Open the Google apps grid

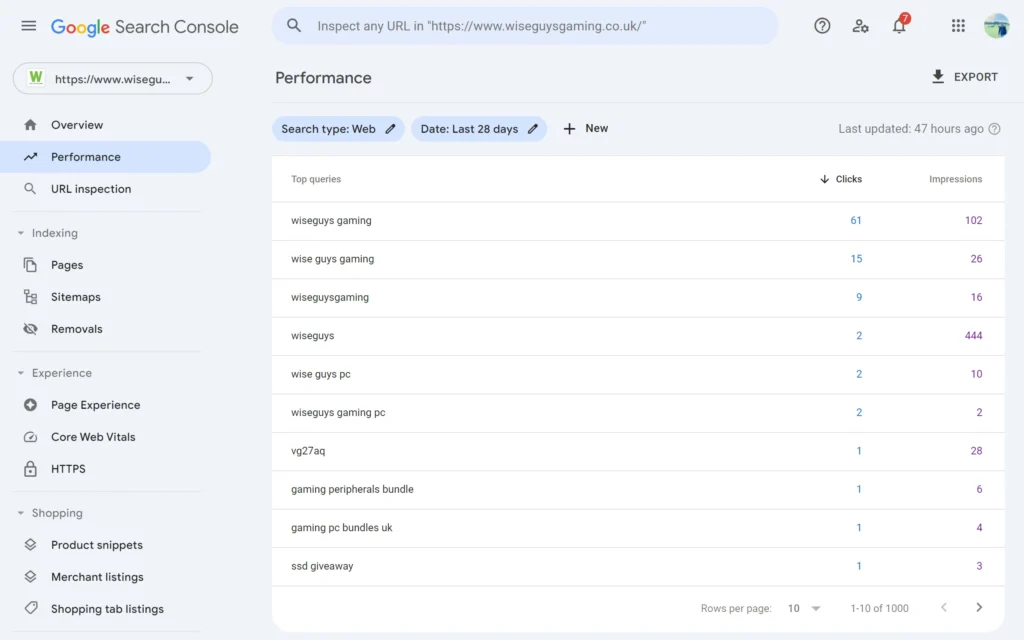(958, 26)
